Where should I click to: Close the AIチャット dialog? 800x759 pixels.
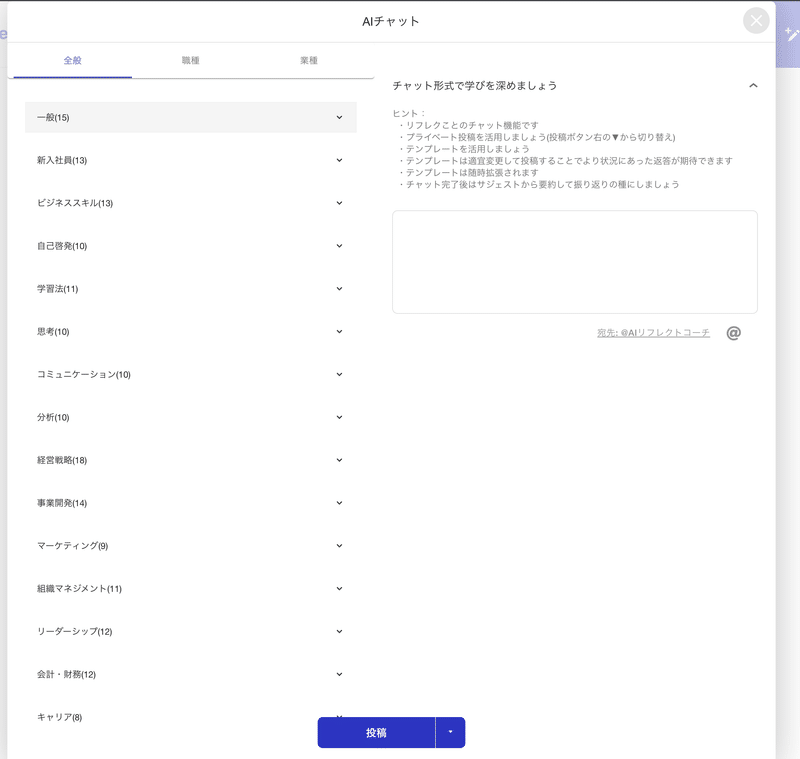[756, 21]
